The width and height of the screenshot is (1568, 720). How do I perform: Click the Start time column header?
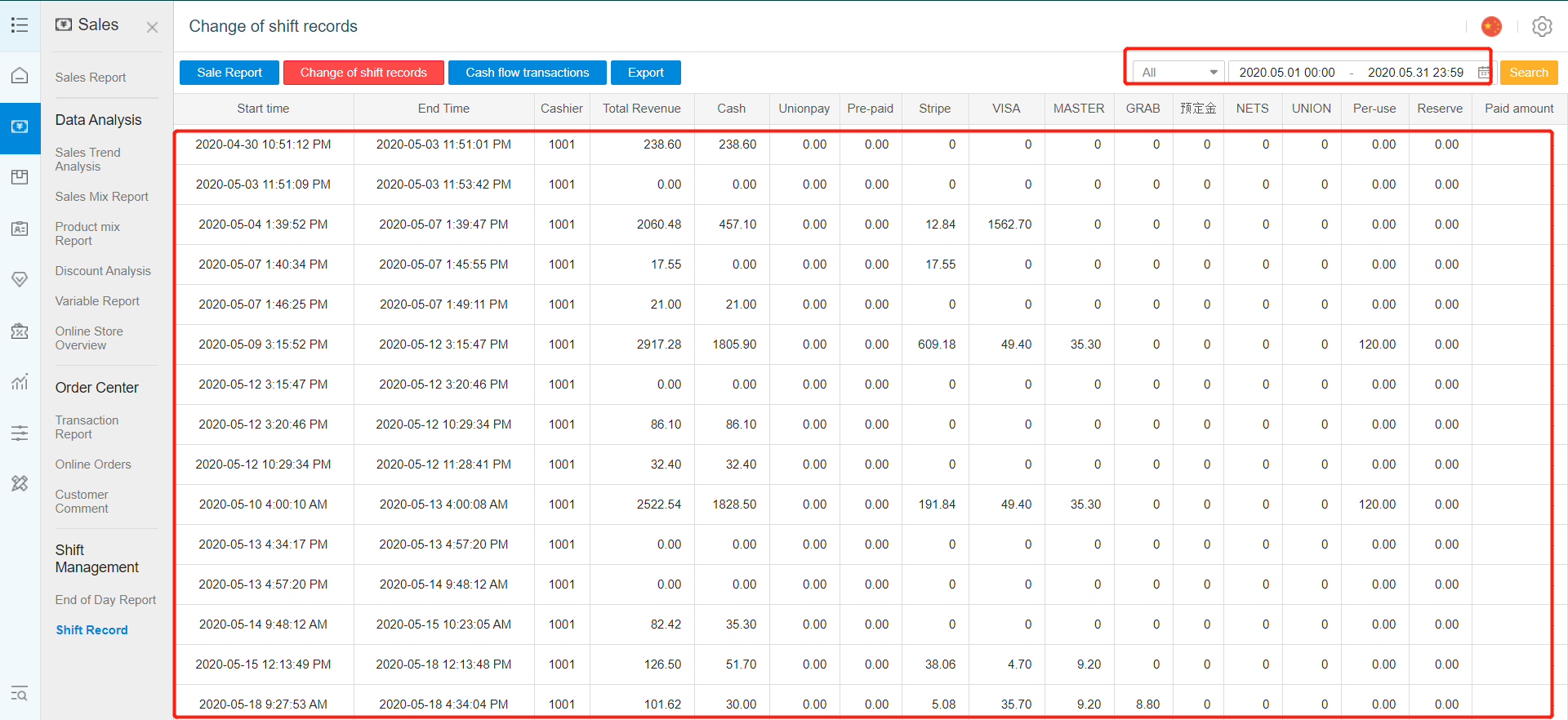tap(263, 109)
